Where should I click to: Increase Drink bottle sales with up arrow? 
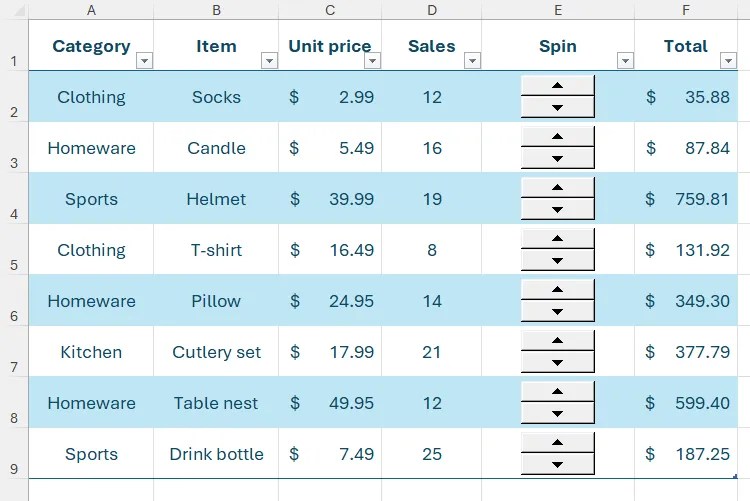[558, 443]
